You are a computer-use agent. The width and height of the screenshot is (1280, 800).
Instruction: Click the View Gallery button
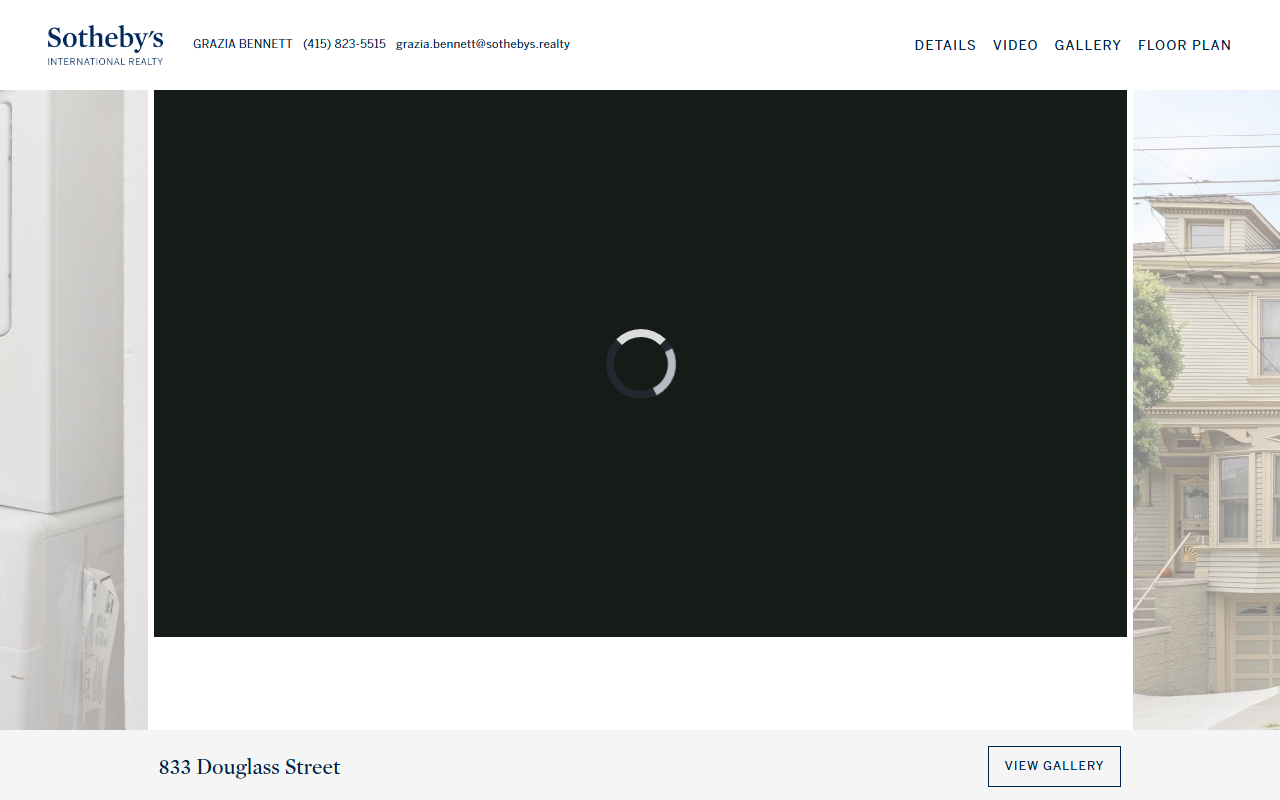[1054, 766]
